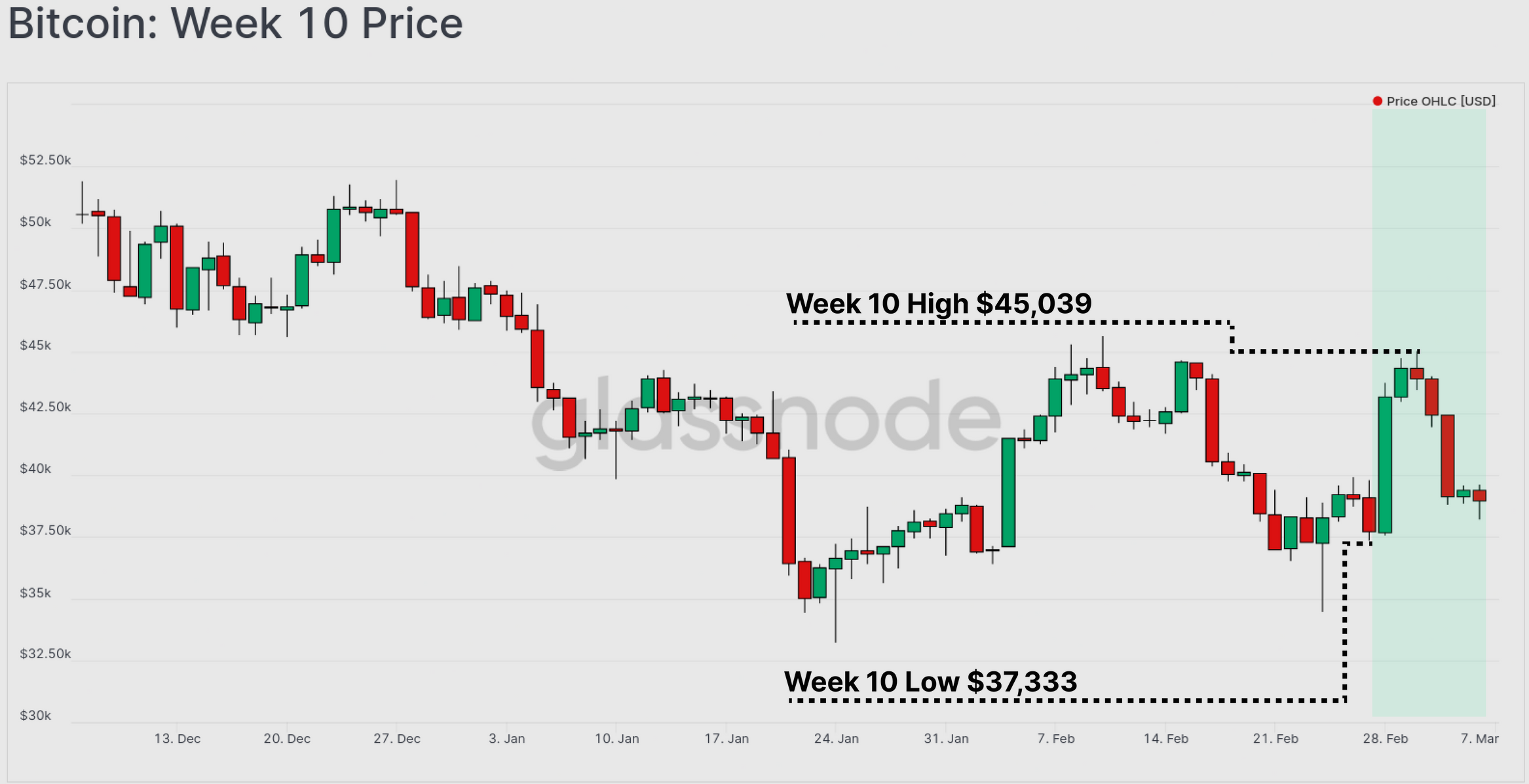This screenshot has height=784, width=1529.
Task: Click the red Price OHLC legend dot
Action: pos(1377,101)
